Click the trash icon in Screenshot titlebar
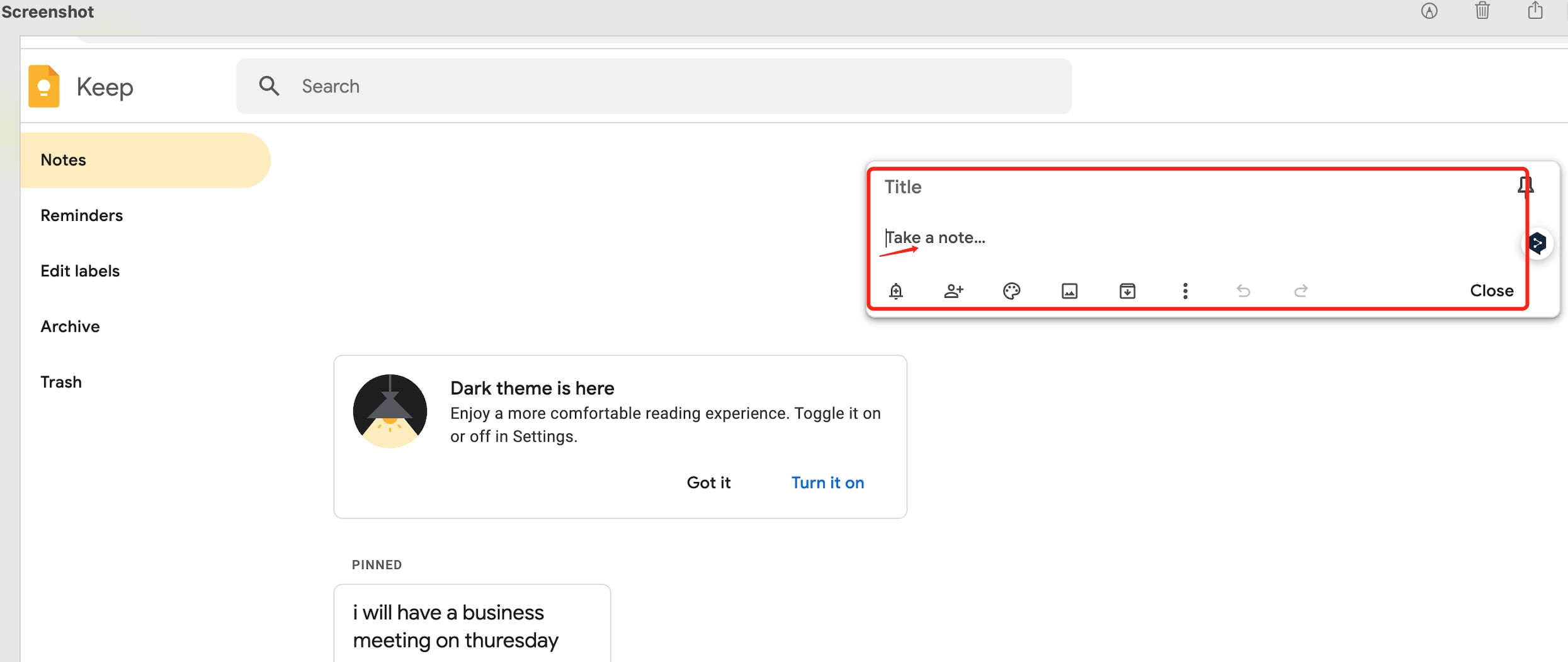 pyautogui.click(x=1482, y=11)
